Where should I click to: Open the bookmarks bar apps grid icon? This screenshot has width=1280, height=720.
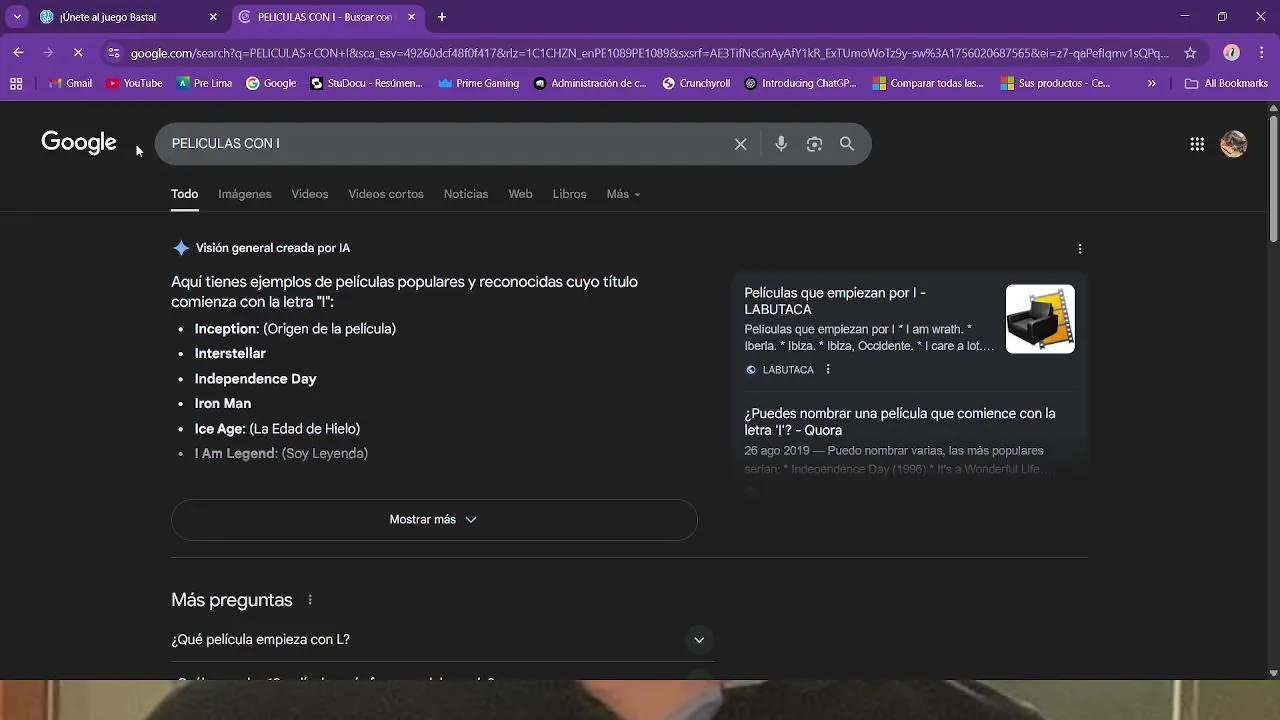pyautogui.click(x=16, y=83)
